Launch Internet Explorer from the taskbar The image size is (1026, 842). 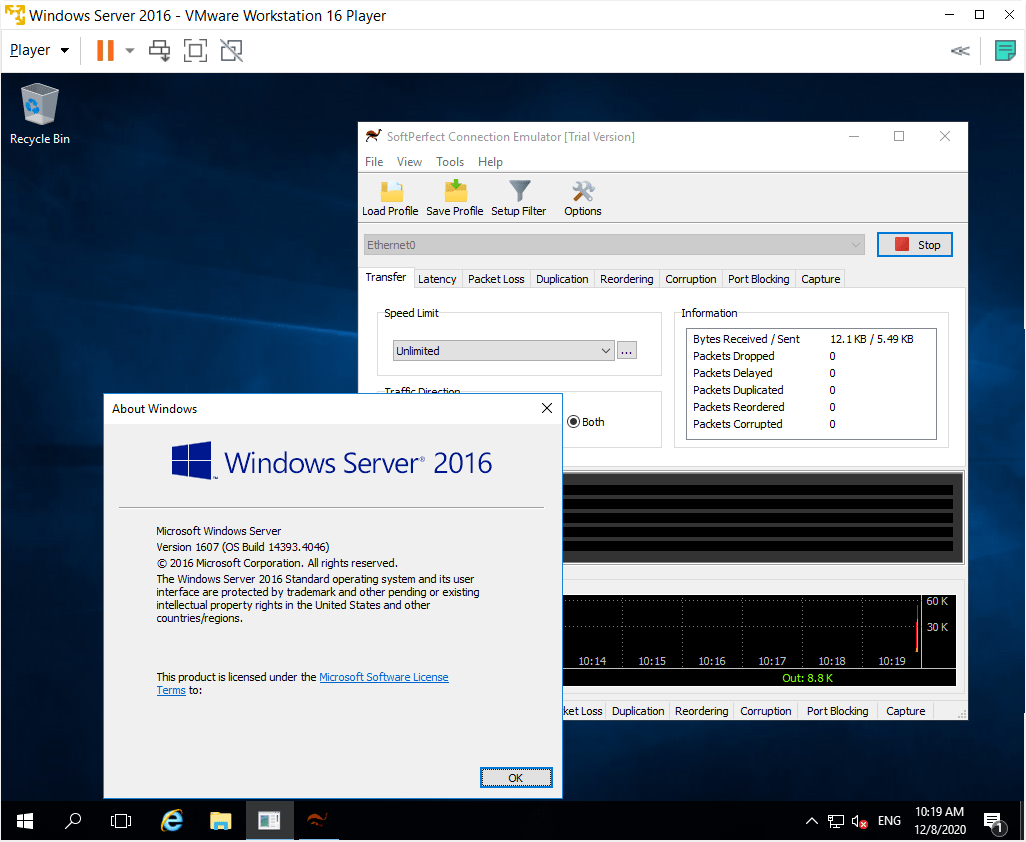tap(172, 821)
